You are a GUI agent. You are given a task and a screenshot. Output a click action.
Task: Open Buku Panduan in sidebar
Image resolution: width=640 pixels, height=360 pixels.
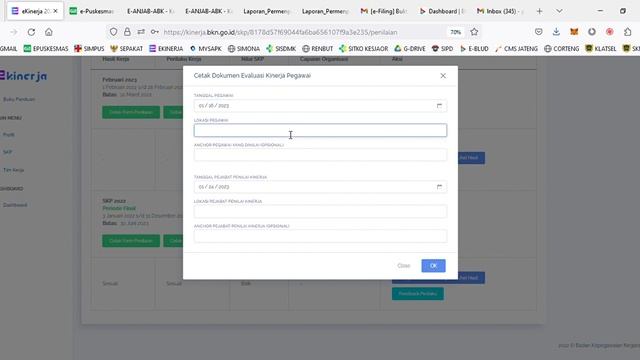click(19, 99)
